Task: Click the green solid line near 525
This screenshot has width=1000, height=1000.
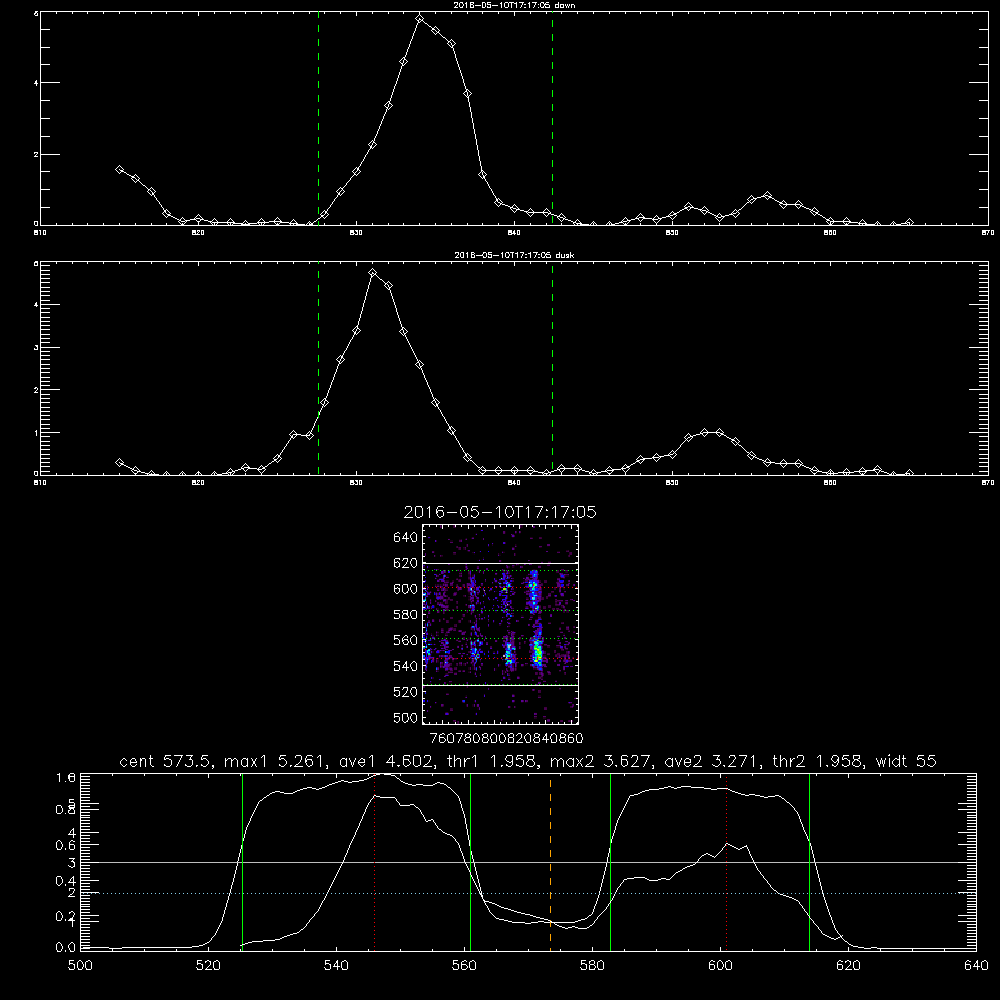Action: [x=242, y=862]
